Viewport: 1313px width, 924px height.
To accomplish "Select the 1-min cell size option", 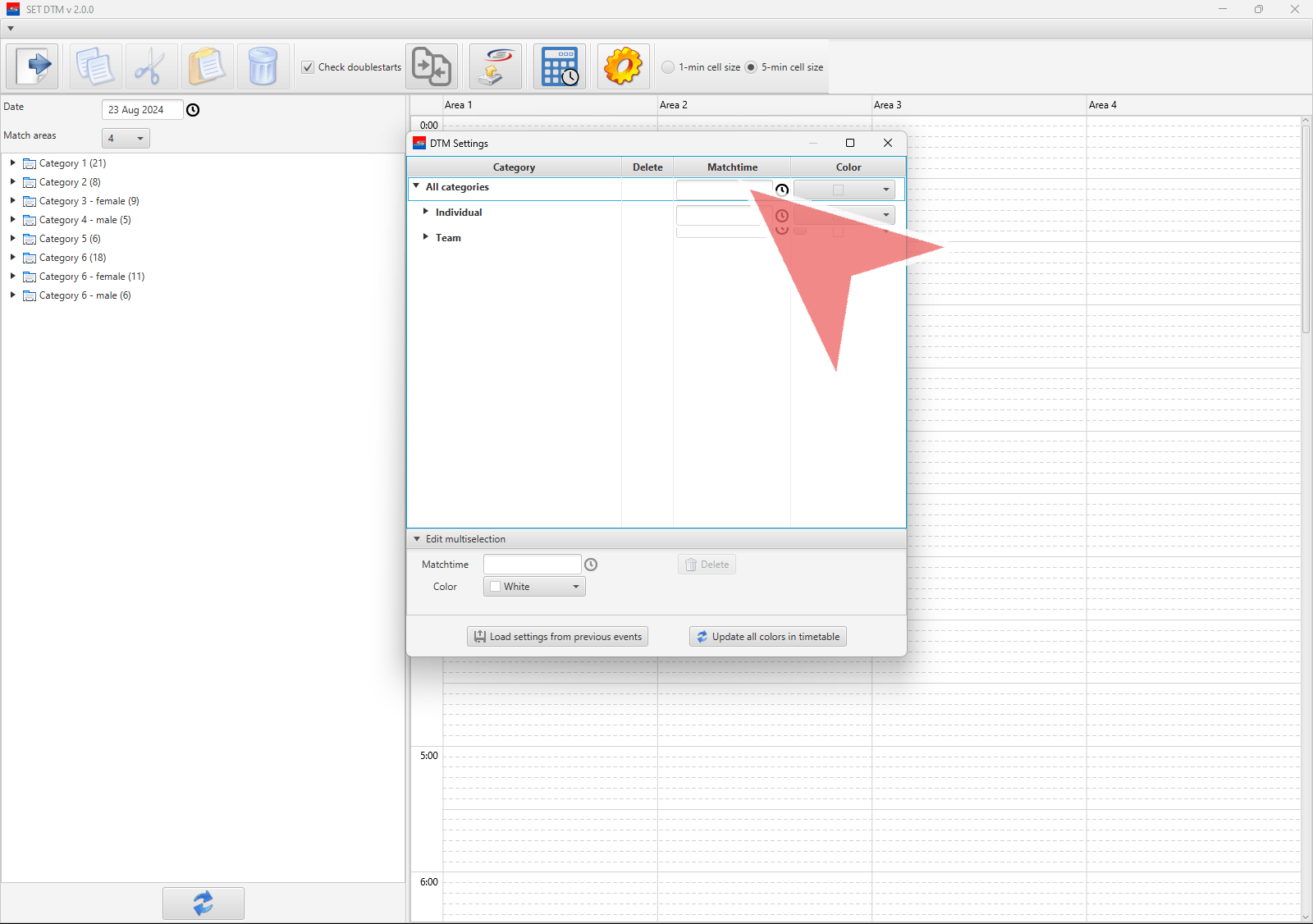I will point(668,67).
